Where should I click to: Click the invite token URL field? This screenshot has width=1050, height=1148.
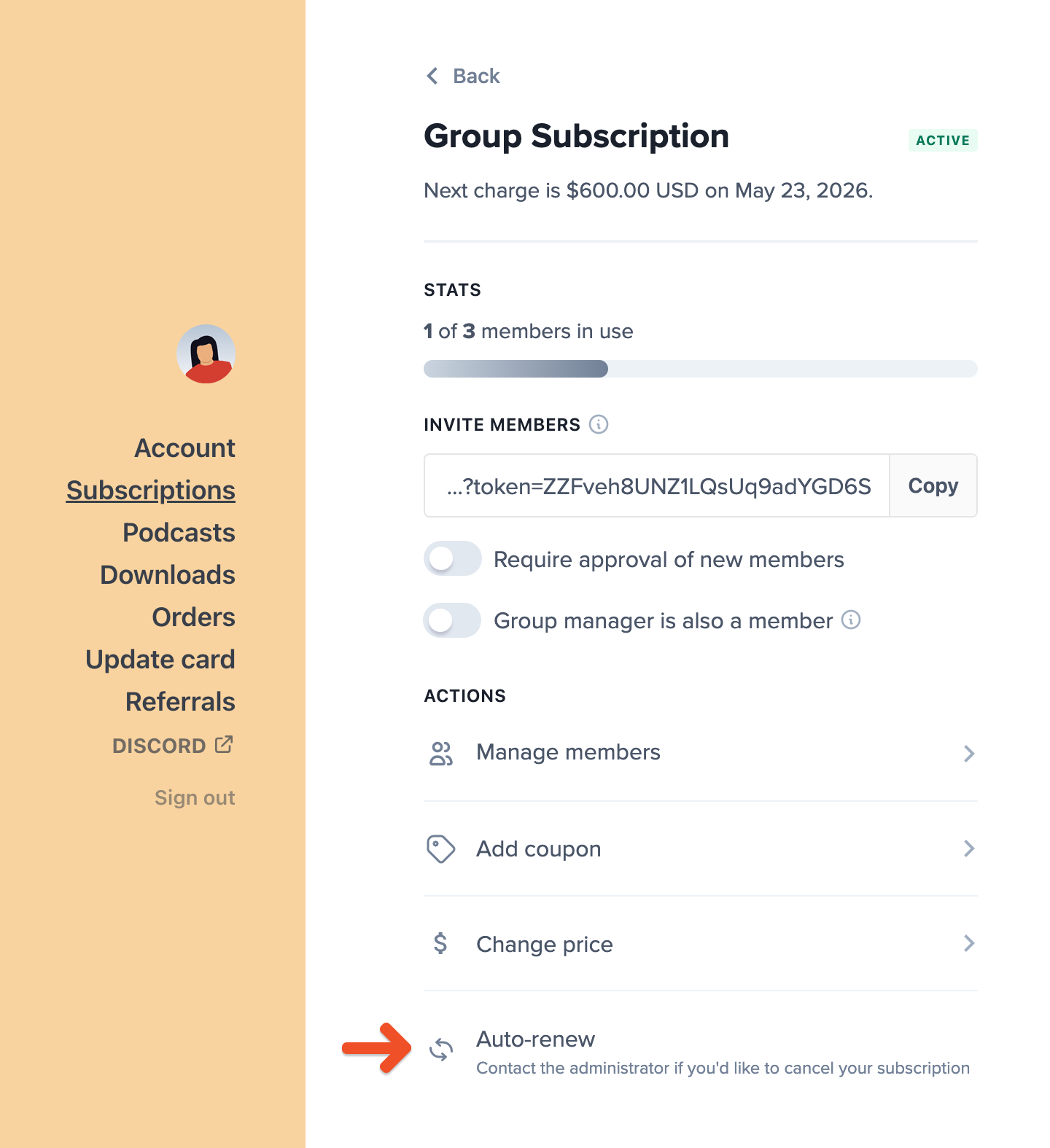point(657,485)
